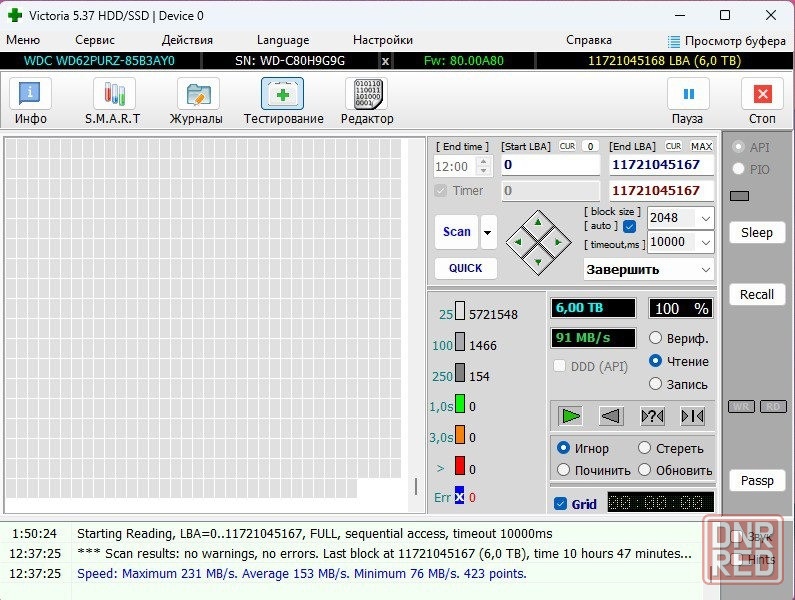The height and width of the screenshot is (600, 795).
Task: Open the Настройки menu
Action: [x=383, y=40]
